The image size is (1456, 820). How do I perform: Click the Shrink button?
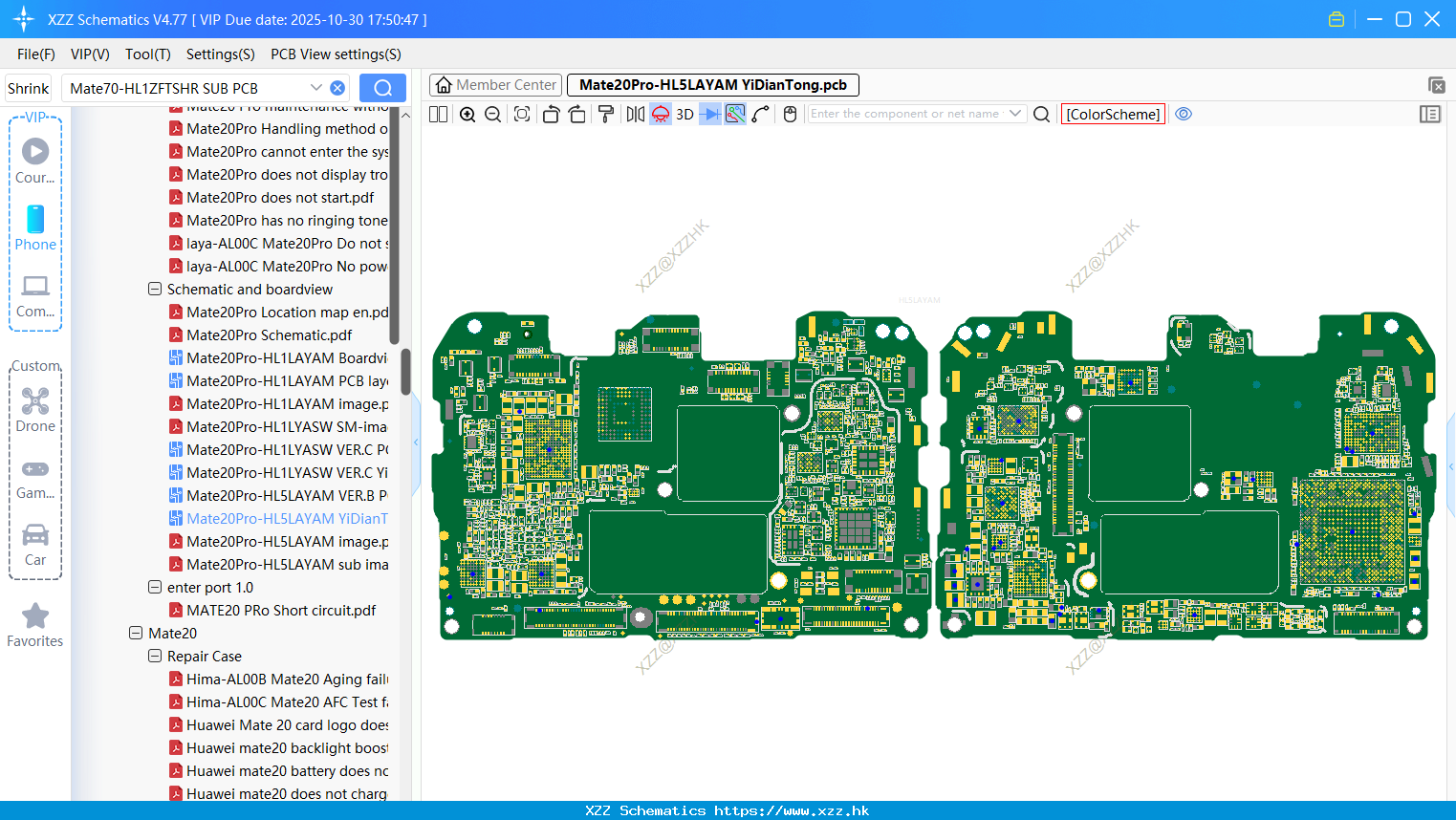pyautogui.click(x=28, y=88)
